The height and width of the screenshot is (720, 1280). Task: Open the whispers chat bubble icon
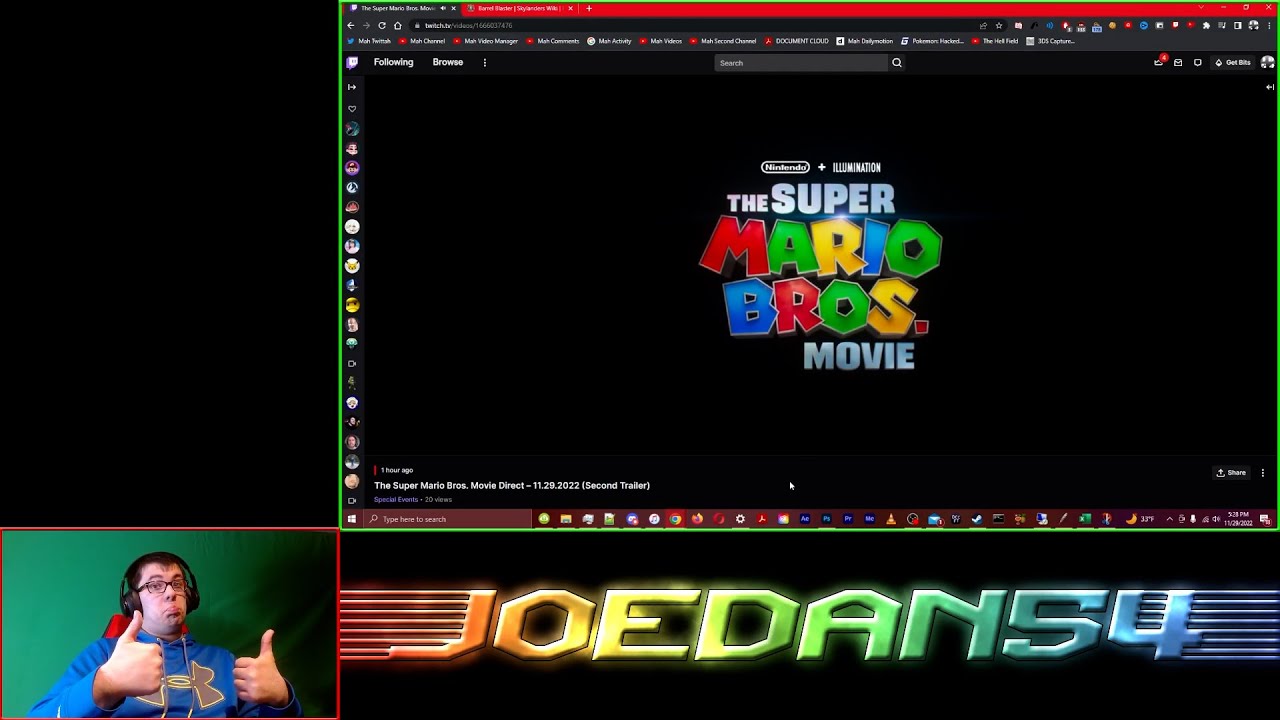click(x=1198, y=63)
